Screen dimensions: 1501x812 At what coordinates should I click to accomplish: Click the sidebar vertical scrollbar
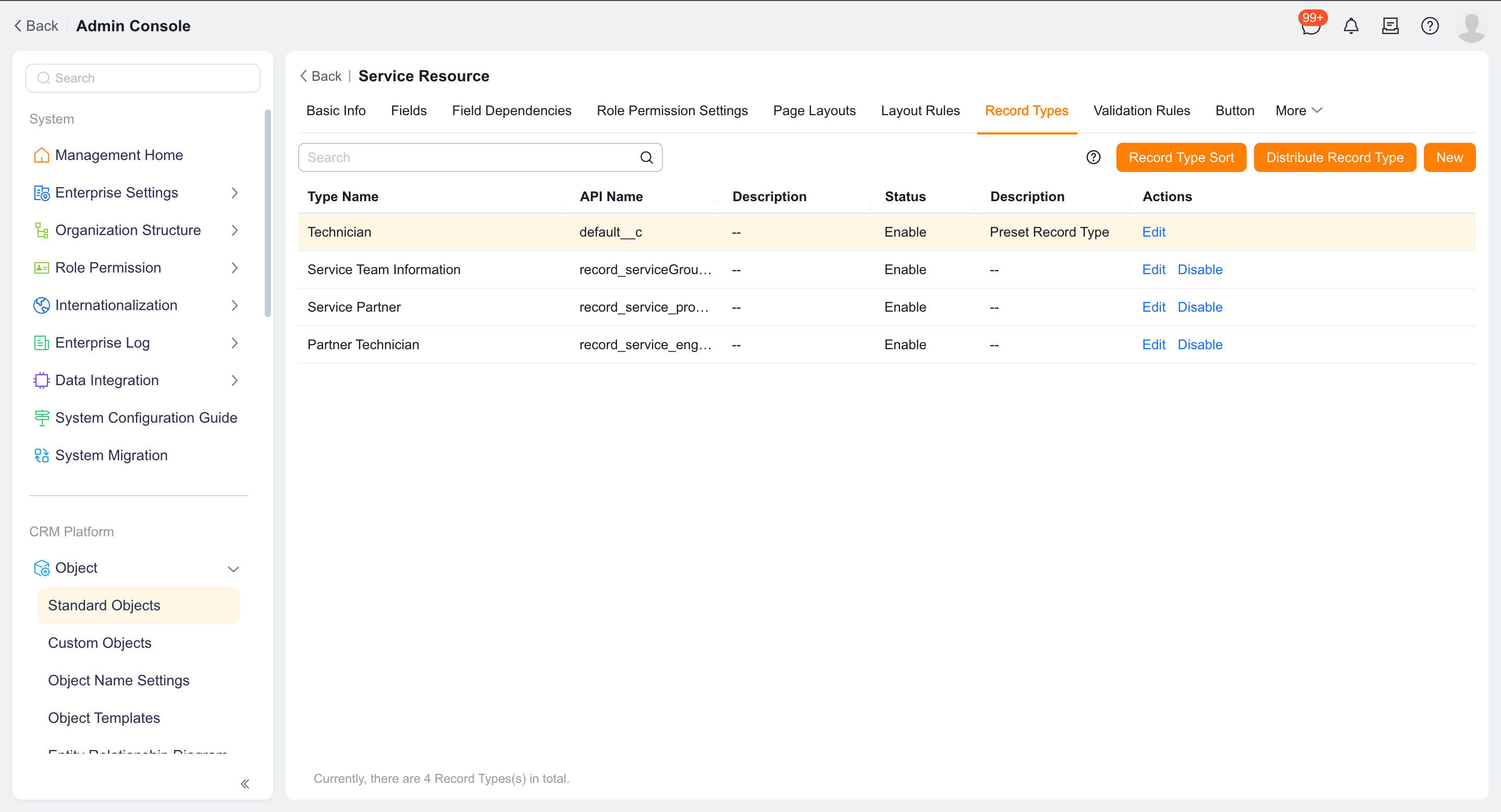pos(267,213)
